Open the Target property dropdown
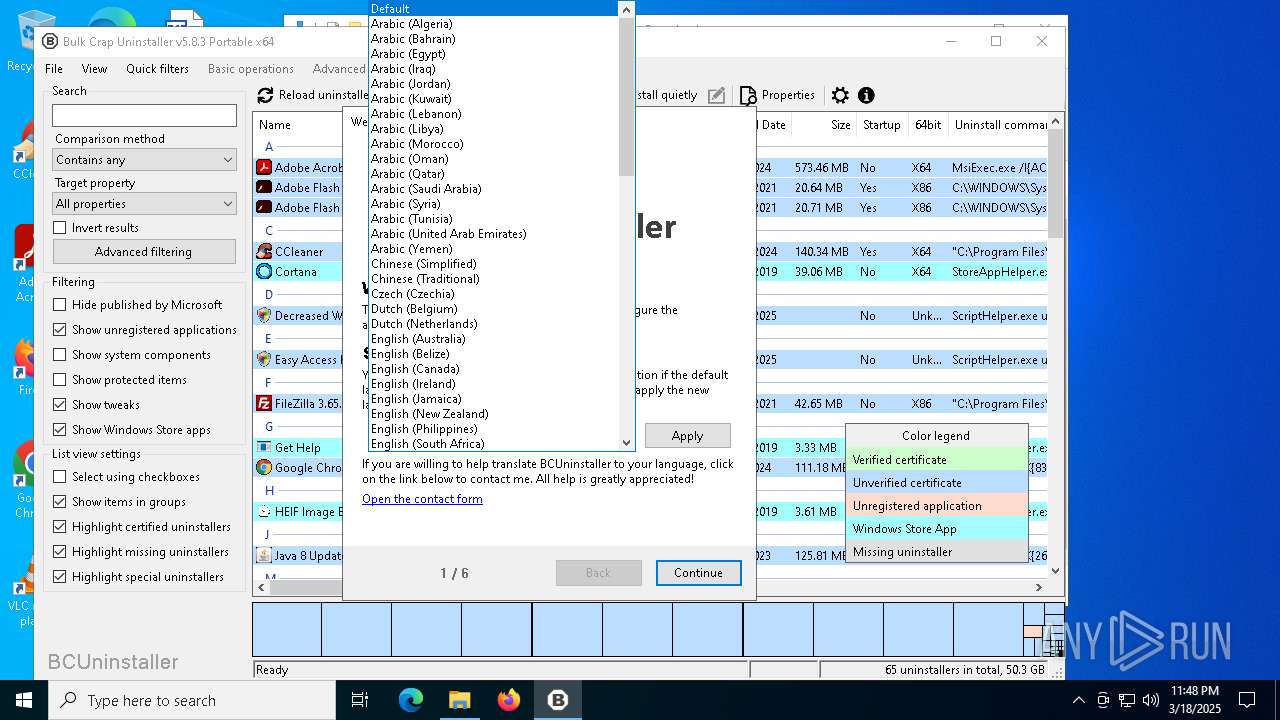This screenshot has width=1280, height=720. tap(144, 204)
